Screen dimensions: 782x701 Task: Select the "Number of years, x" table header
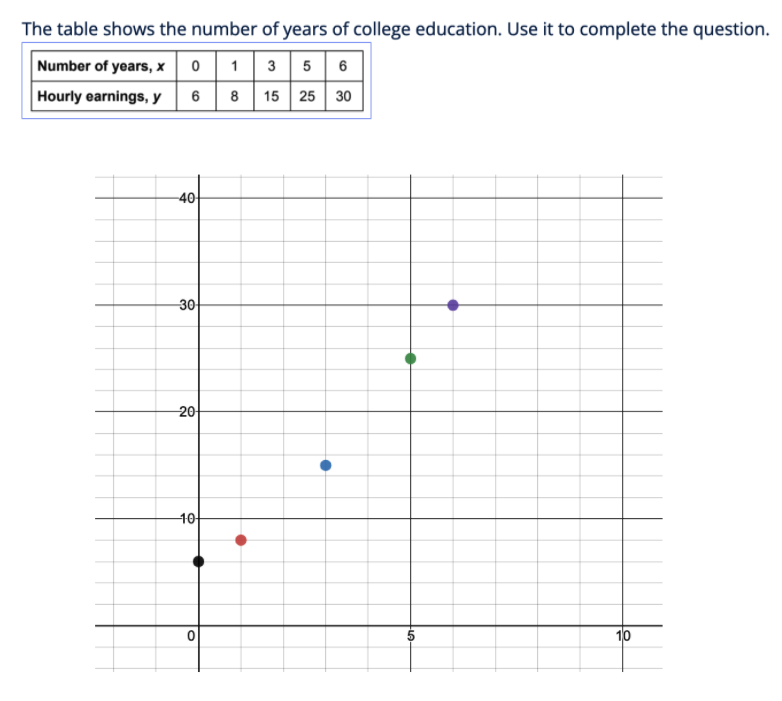coord(100,67)
